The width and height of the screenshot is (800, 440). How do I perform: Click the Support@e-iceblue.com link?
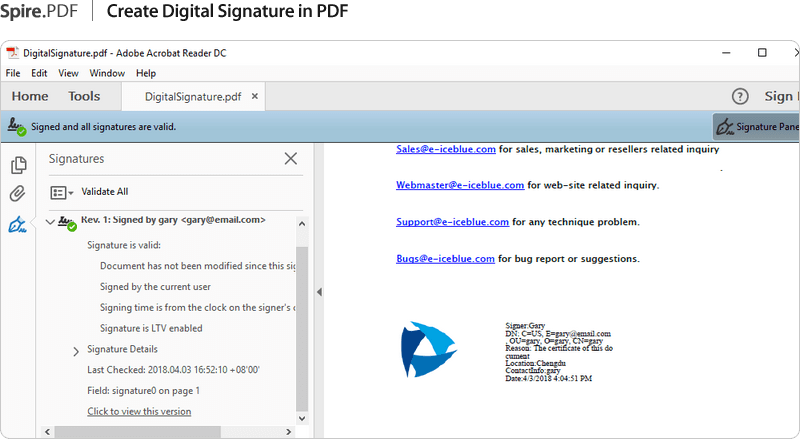[x=453, y=222]
